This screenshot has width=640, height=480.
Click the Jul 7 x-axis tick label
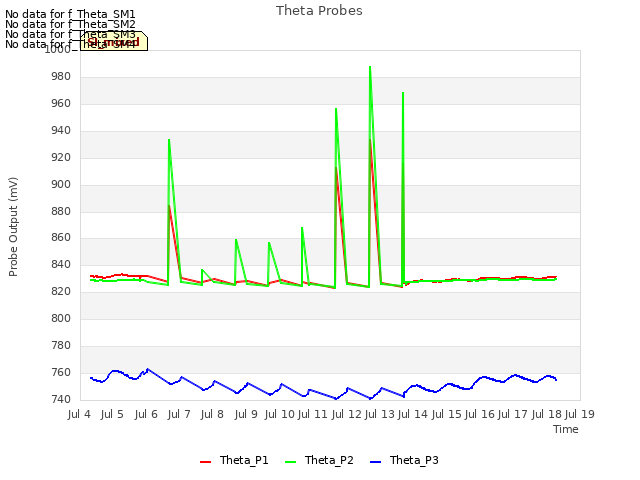click(179, 414)
